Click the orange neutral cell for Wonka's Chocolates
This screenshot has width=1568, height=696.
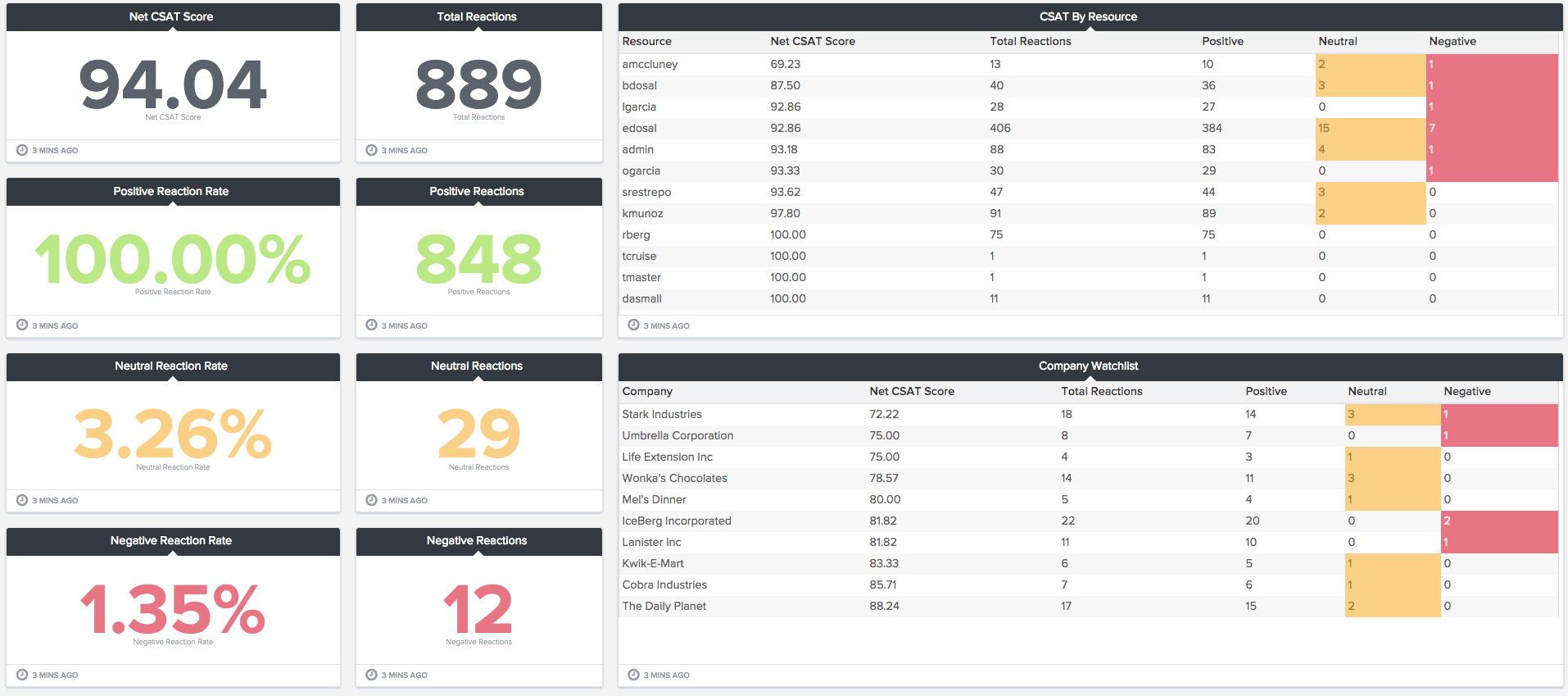[1392, 478]
